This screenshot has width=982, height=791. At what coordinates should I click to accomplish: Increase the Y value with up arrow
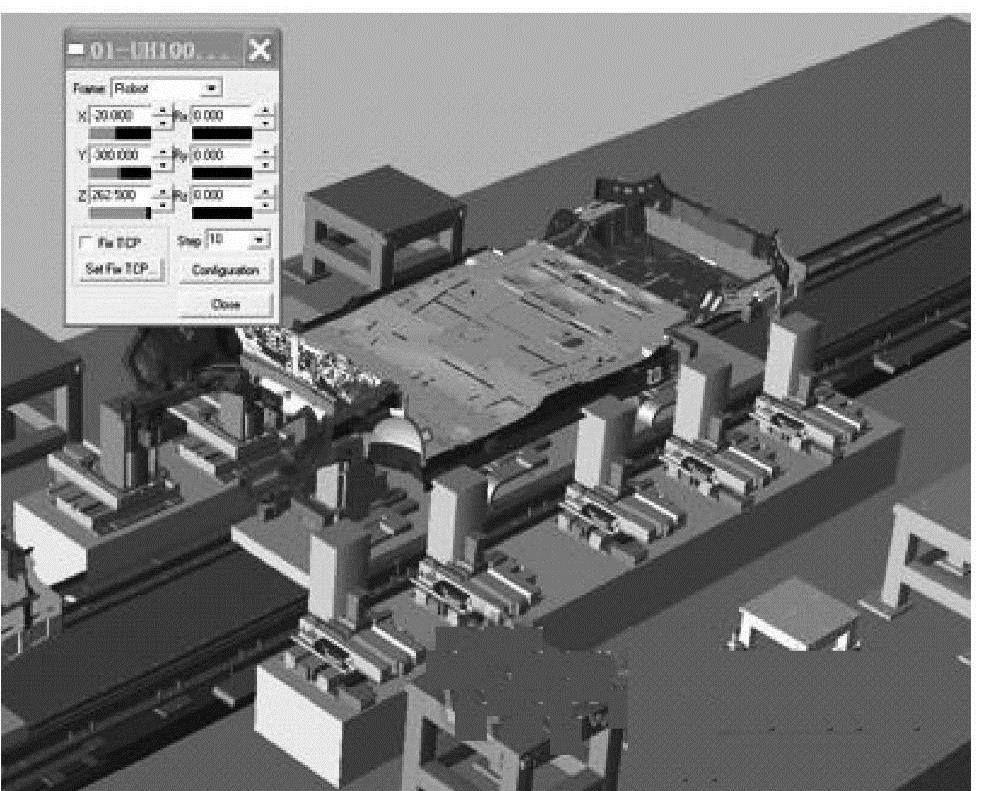point(163,152)
